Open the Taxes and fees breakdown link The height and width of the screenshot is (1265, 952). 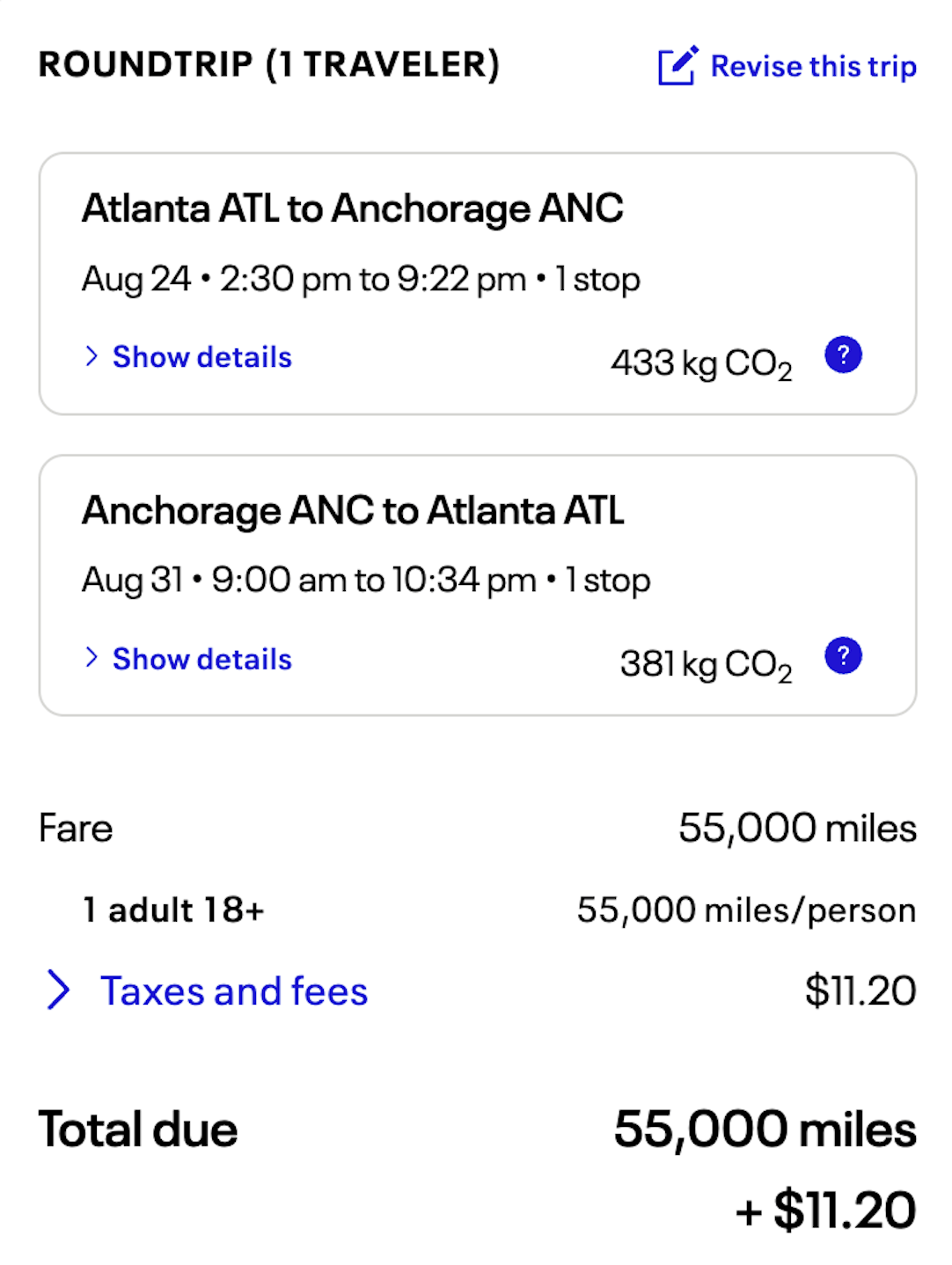click(x=234, y=991)
